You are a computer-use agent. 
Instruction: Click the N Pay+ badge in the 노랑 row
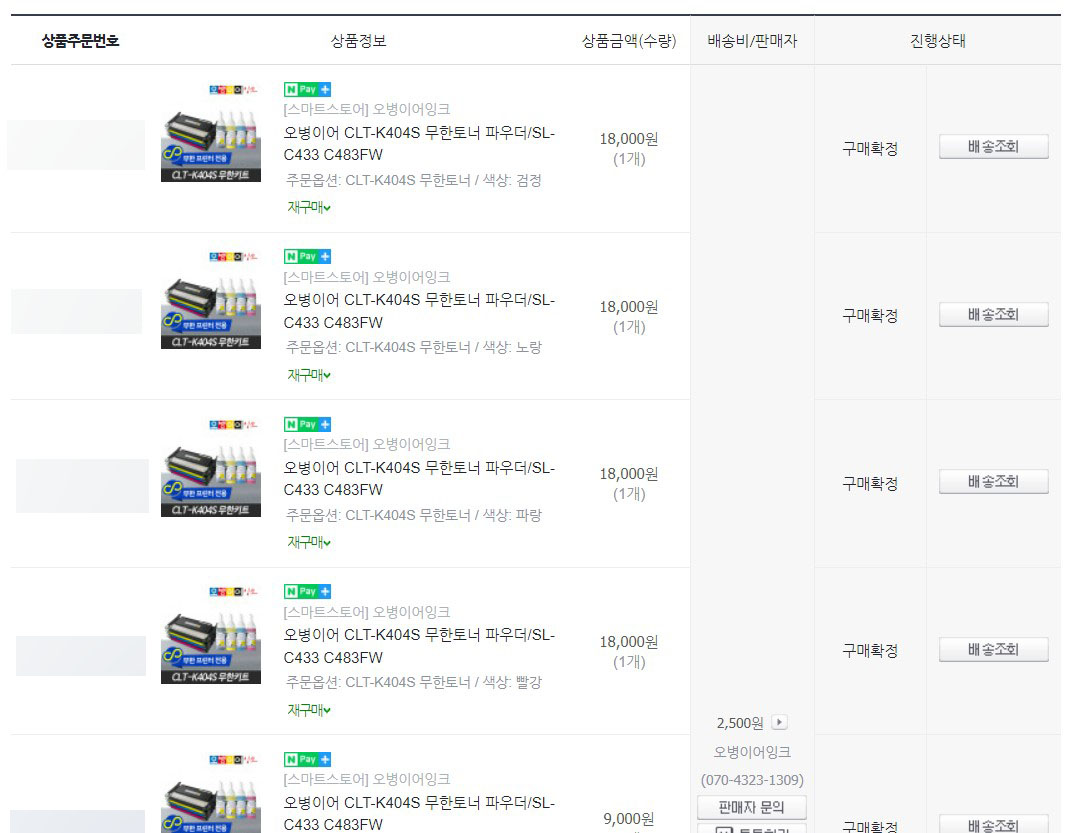coord(307,257)
